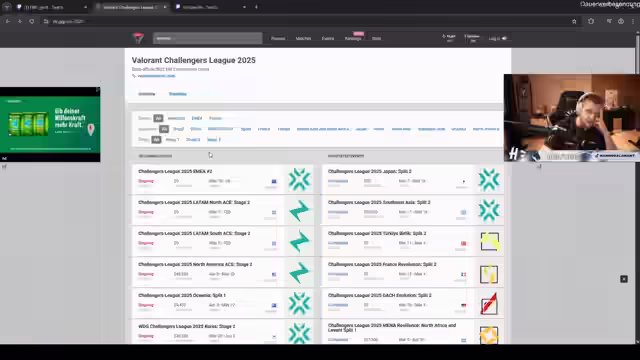Viewport: 640px width, 360px height.
Task: Click the streamer webcam overlay
Action: click(572, 118)
